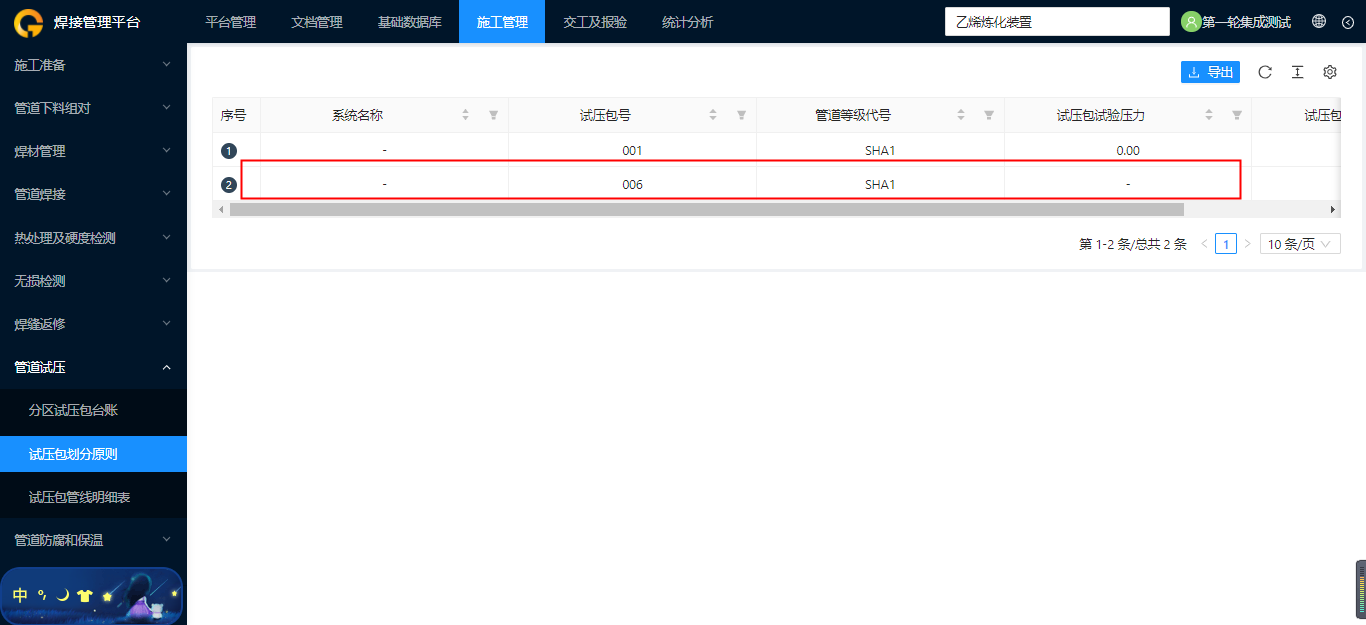Screen dimensions: 1366x625
Task: Click the next page arrow
Action: click(x=1247, y=244)
